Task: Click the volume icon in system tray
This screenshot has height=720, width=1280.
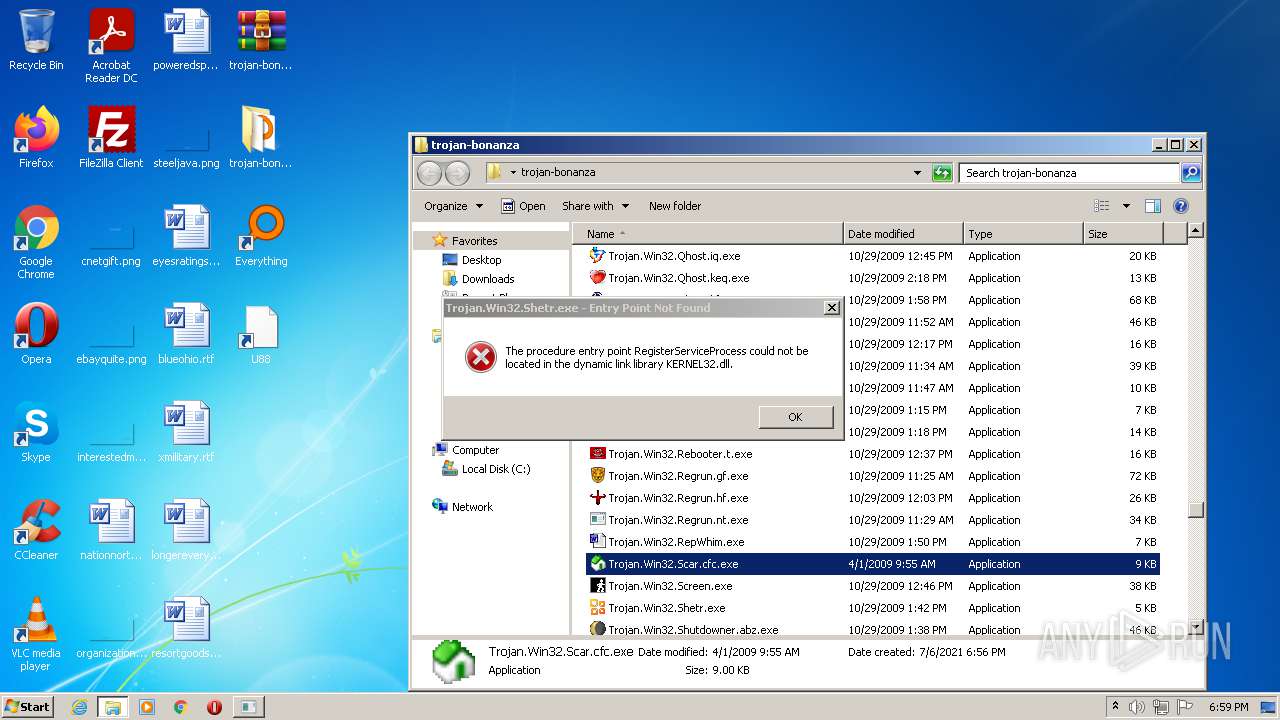Action: (1136, 707)
